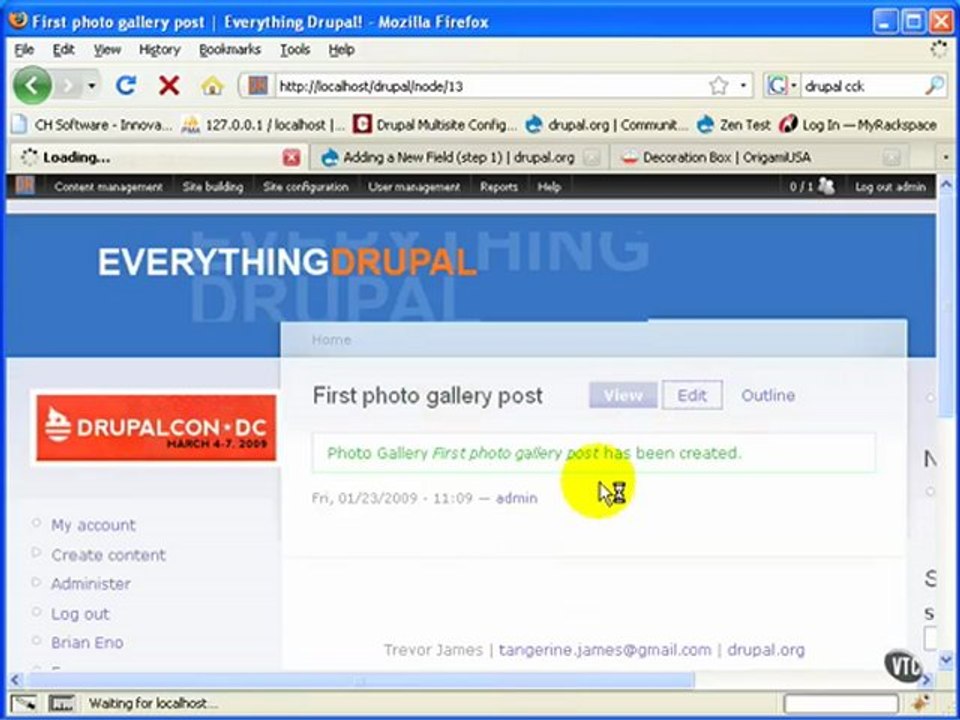
Task: Click the Firefox logo in title bar
Action: [x=18, y=21]
